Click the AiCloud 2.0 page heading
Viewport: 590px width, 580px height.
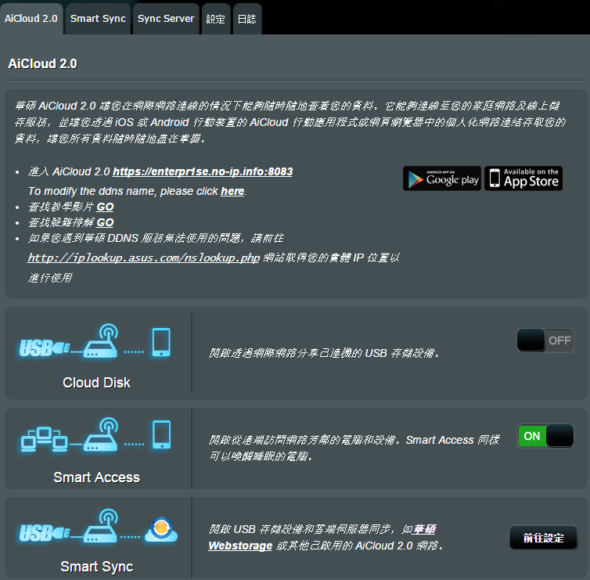click(43, 64)
